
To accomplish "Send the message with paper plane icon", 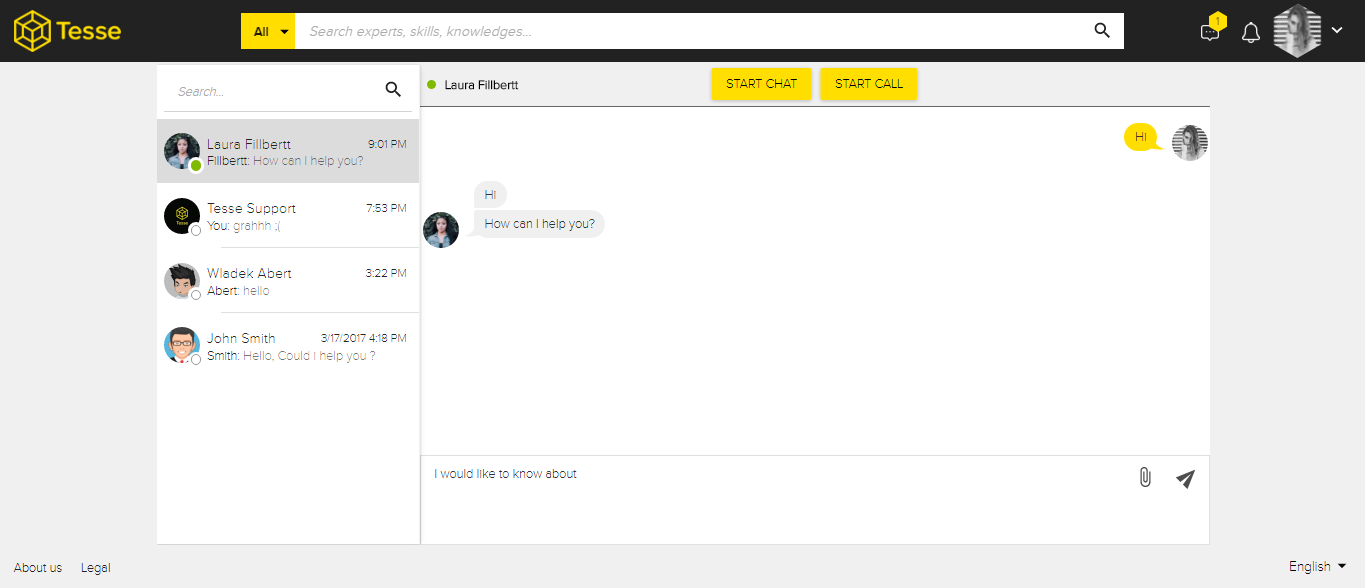I will [1185, 479].
